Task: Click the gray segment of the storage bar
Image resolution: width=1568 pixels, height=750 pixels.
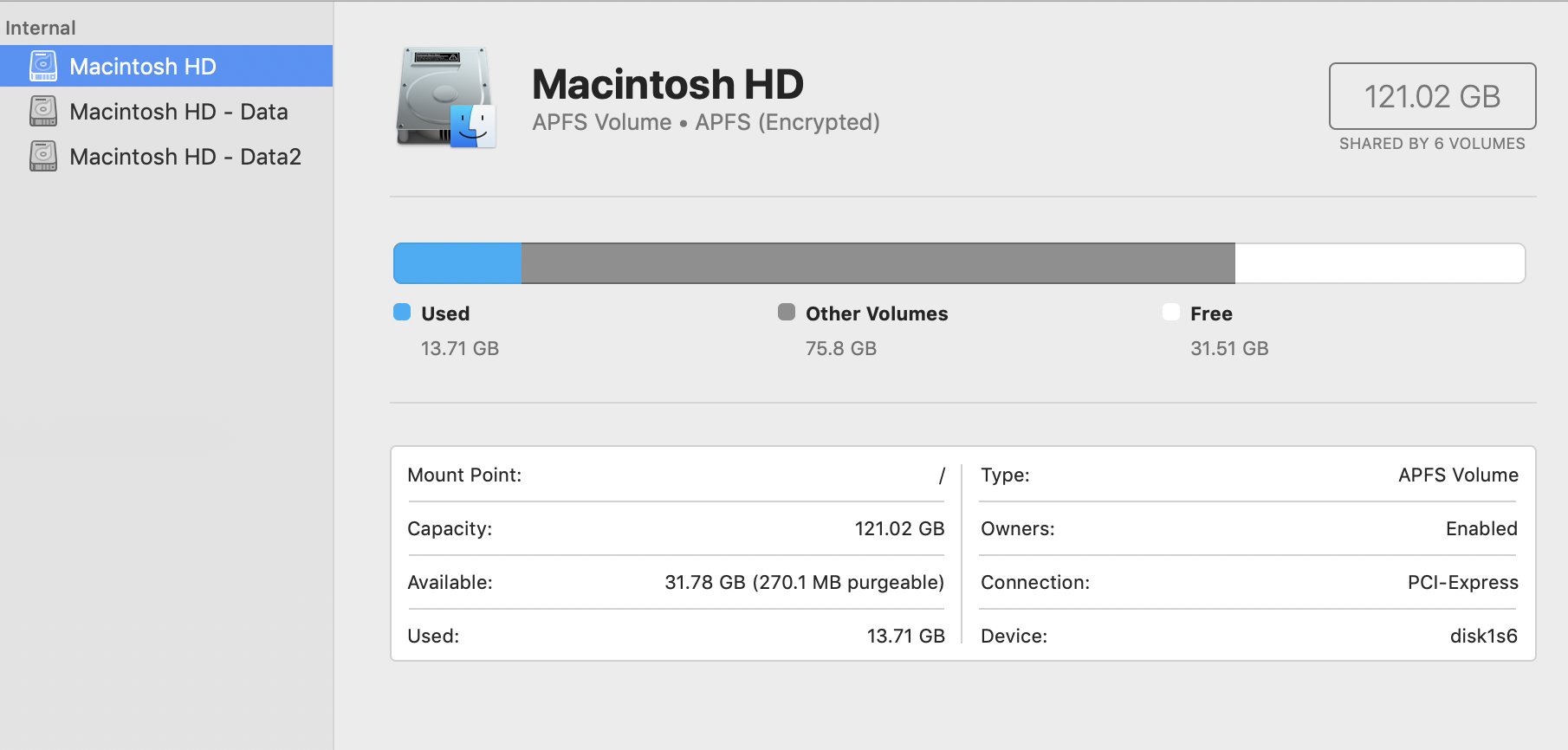Action: click(877, 263)
